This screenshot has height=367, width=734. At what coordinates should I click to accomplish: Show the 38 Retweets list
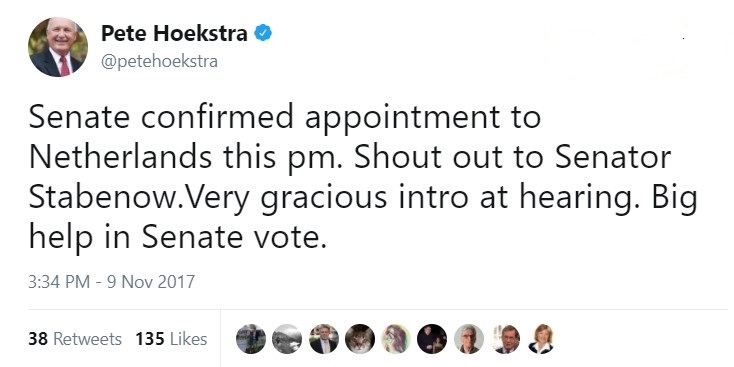(75, 338)
